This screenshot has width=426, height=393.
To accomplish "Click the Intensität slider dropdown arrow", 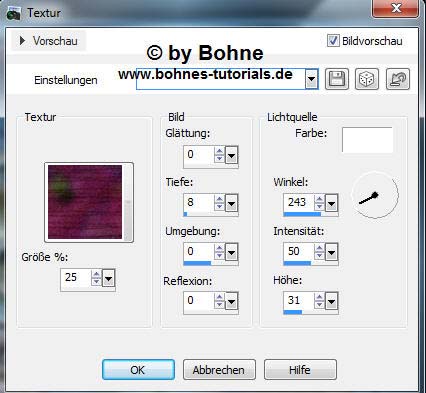I will (x=331, y=252).
